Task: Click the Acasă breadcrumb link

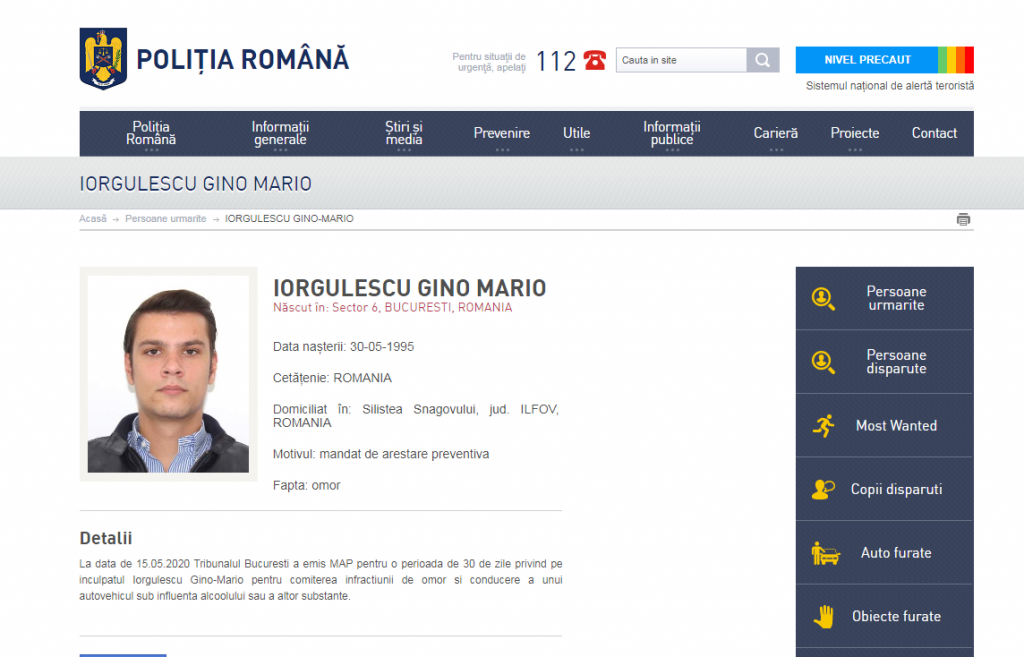Action: point(93,219)
